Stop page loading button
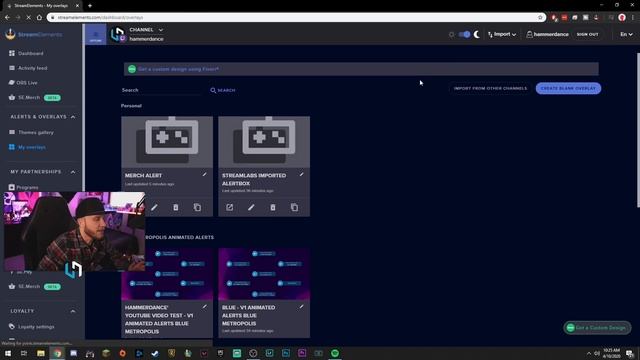Image resolution: width=640 pixels, height=360 pixels. (x=28, y=17)
